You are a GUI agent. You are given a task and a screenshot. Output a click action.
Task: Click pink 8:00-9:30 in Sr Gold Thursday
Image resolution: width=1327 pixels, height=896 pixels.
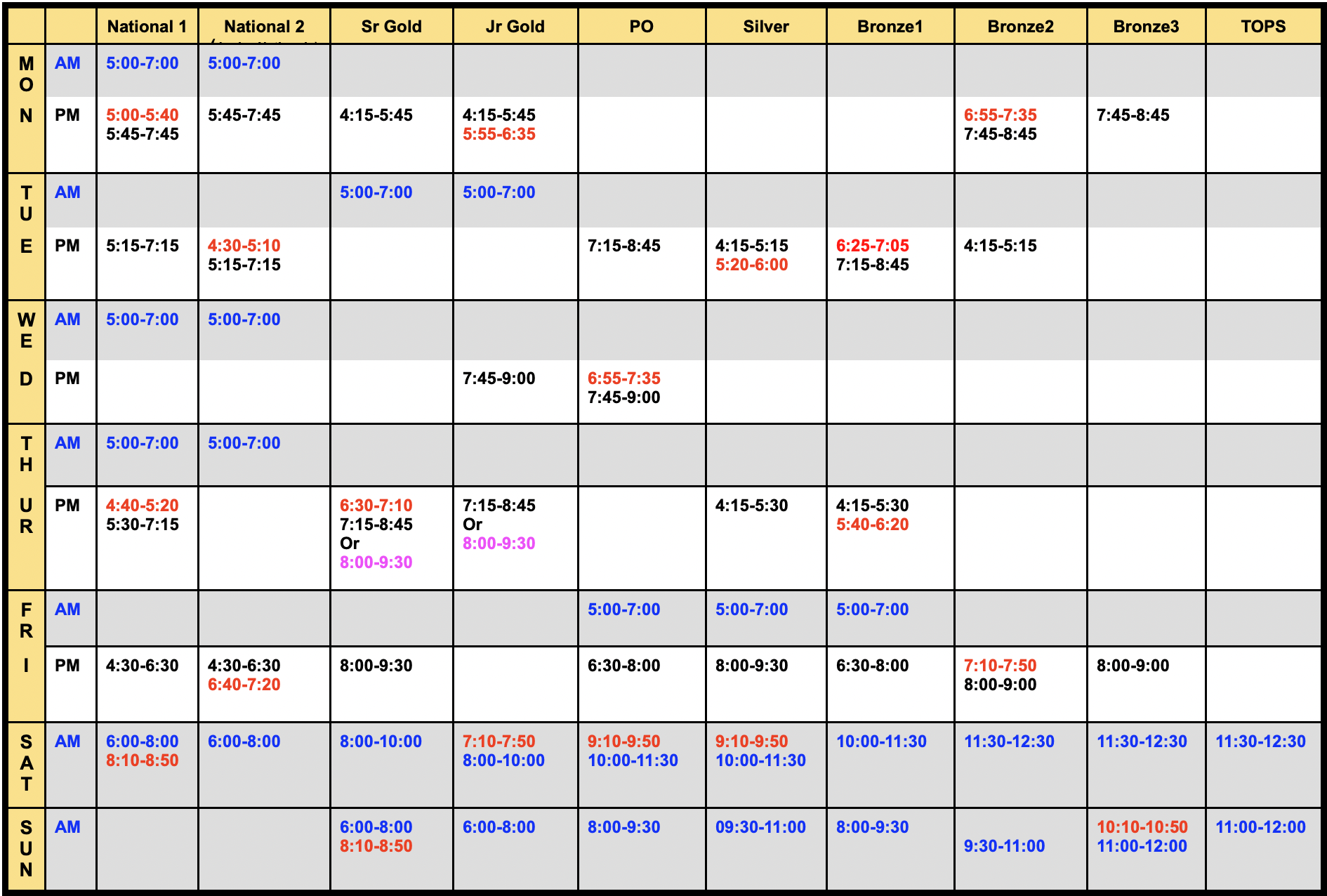pos(376,562)
